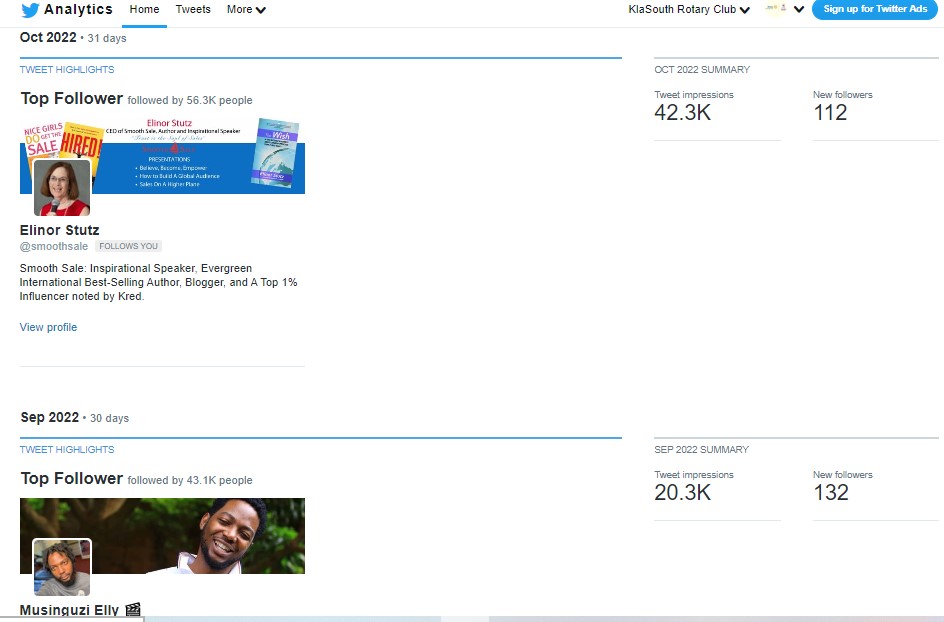Click the SEP 2022 SUMMARY heading
This screenshot has width=944, height=622.
click(701, 450)
